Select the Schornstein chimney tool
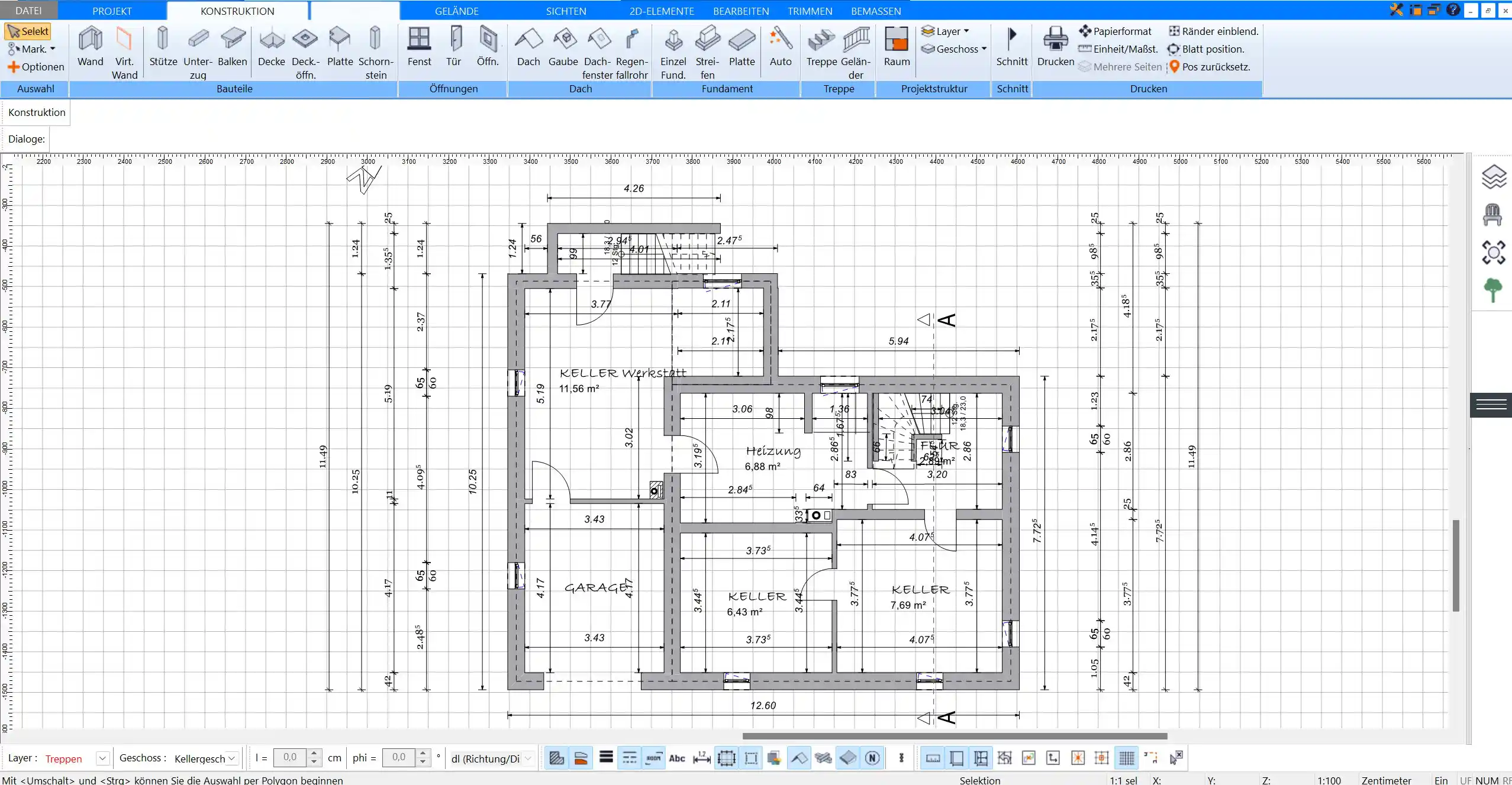The width and height of the screenshot is (1512, 785). [x=376, y=53]
